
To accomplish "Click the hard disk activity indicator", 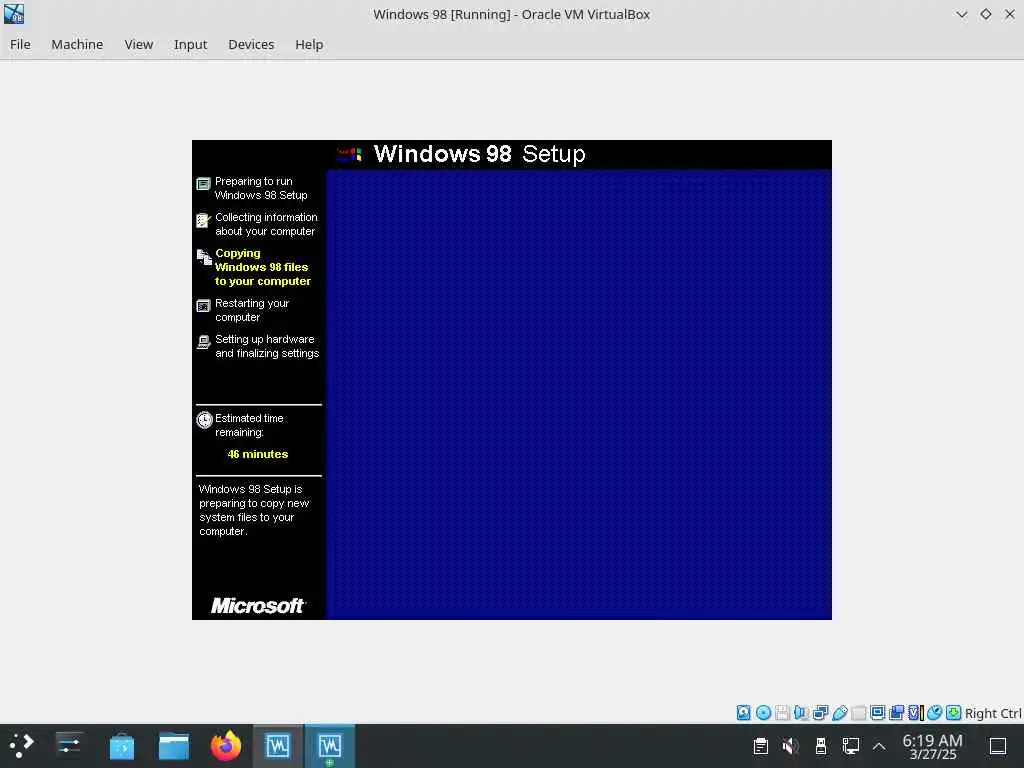I will pyautogui.click(x=744, y=712).
